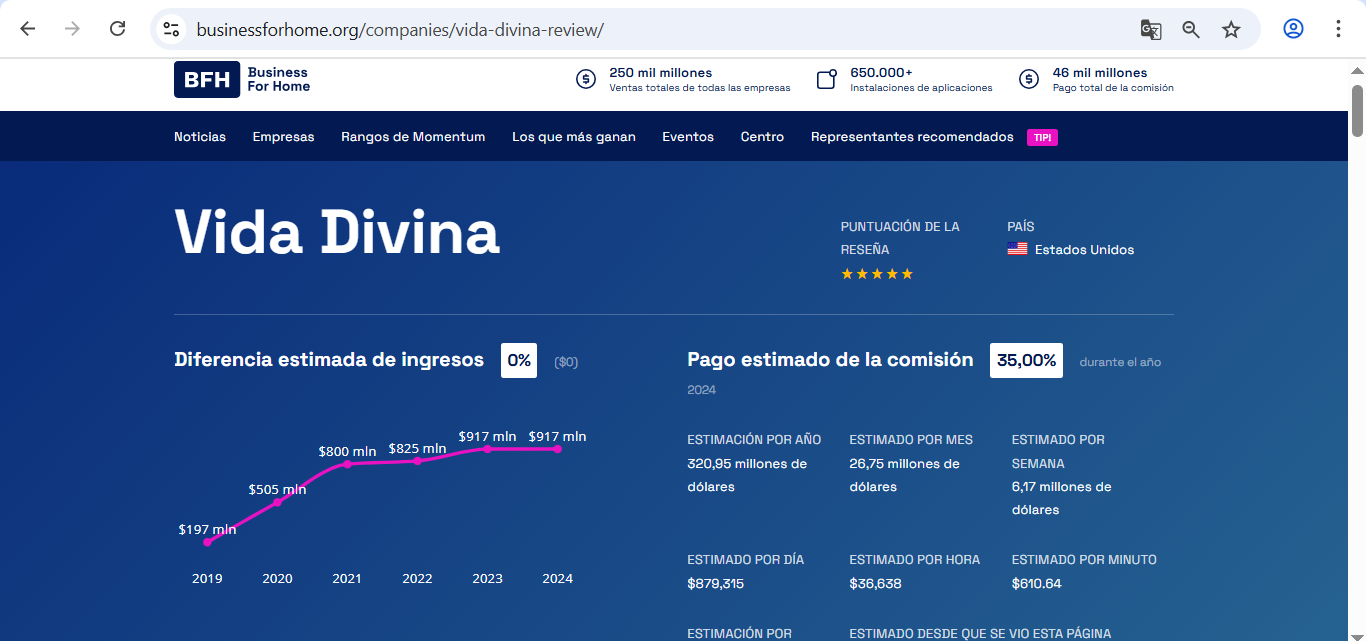Open the Eventos navigation link
This screenshot has height=641, width=1366.
coord(688,137)
